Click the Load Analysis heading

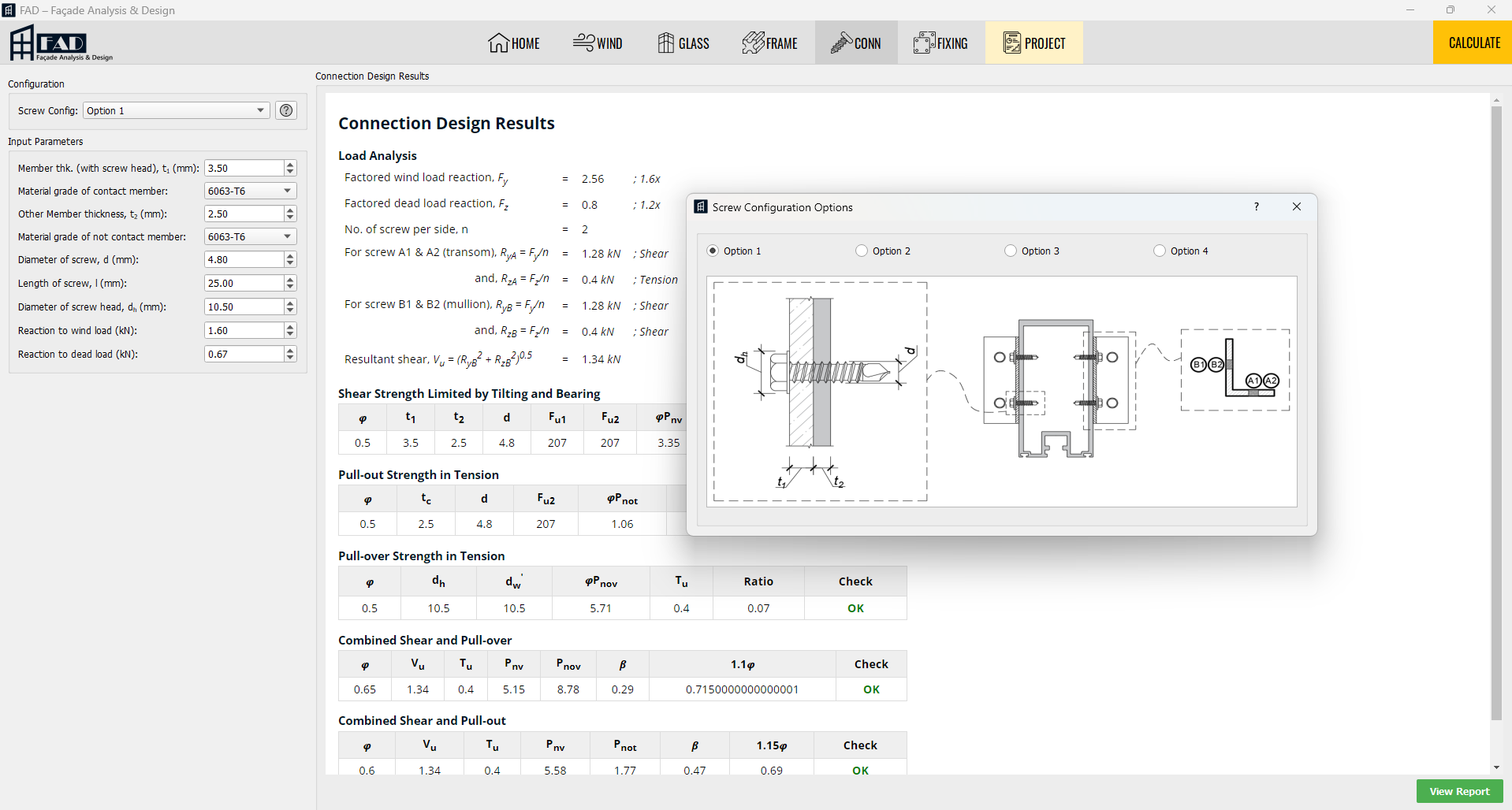[378, 155]
